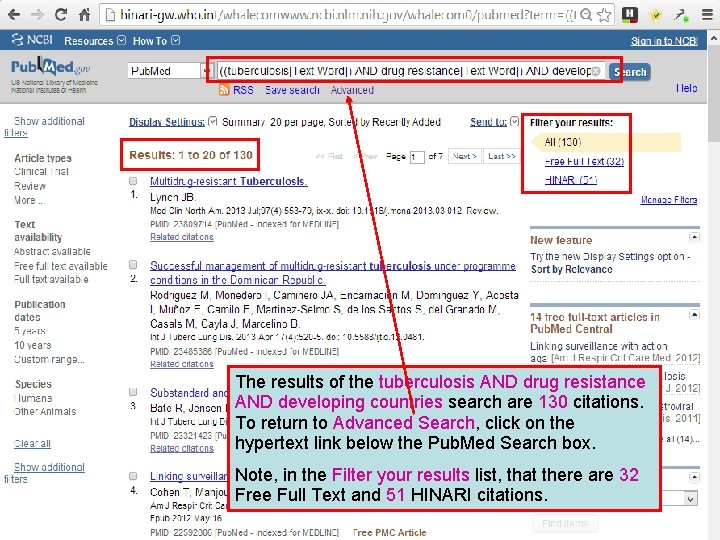Expand the Display Settings dropdown
This screenshot has height=540, width=720.
click(x=172, y=122)
